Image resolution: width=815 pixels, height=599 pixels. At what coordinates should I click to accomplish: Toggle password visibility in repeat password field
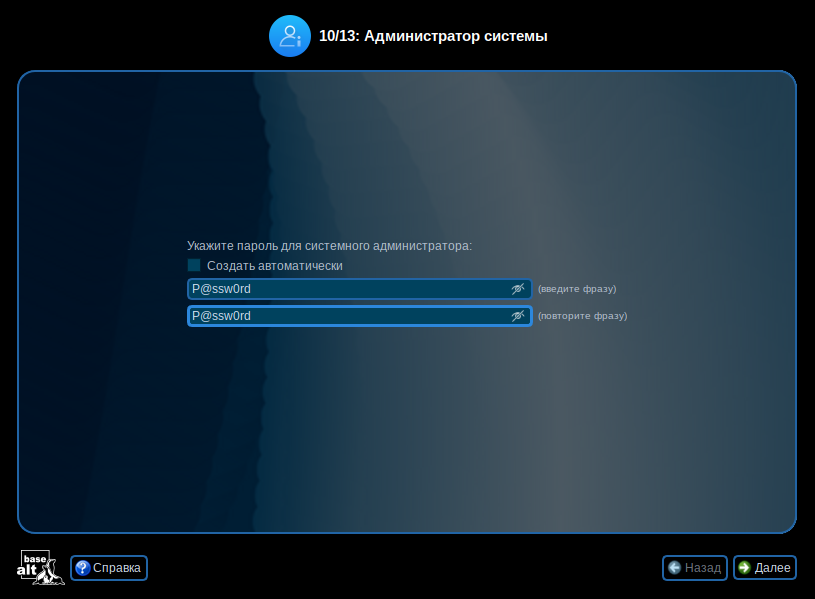coord(518,316)
